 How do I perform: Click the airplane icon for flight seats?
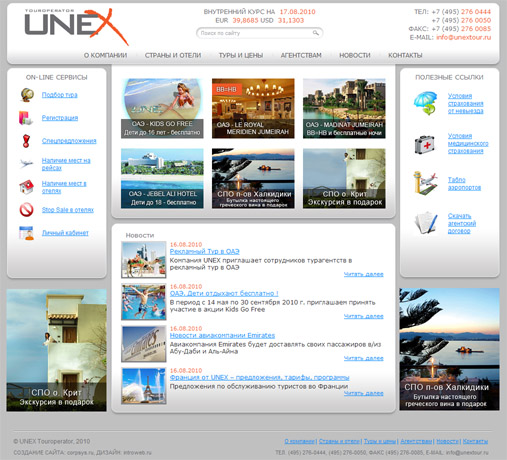[26, 164]
